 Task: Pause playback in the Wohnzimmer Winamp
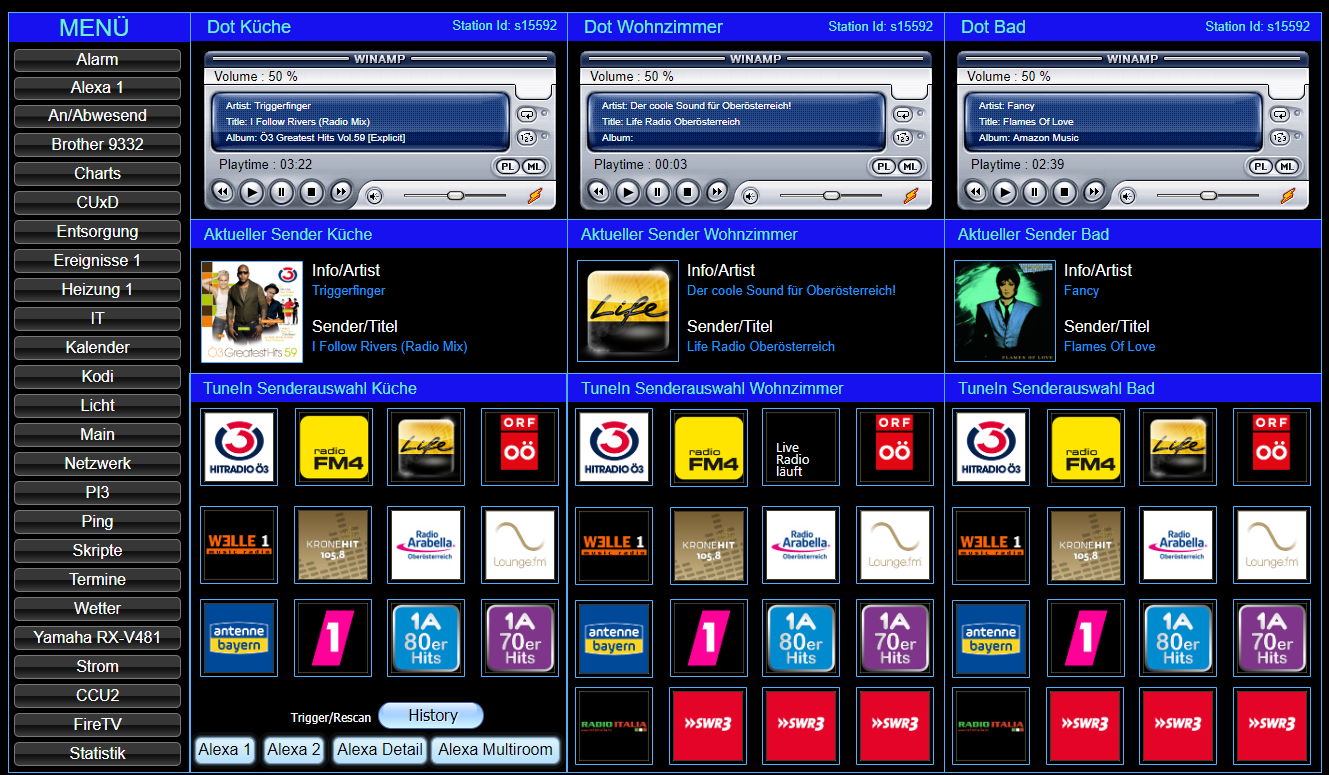click(657, 191)
